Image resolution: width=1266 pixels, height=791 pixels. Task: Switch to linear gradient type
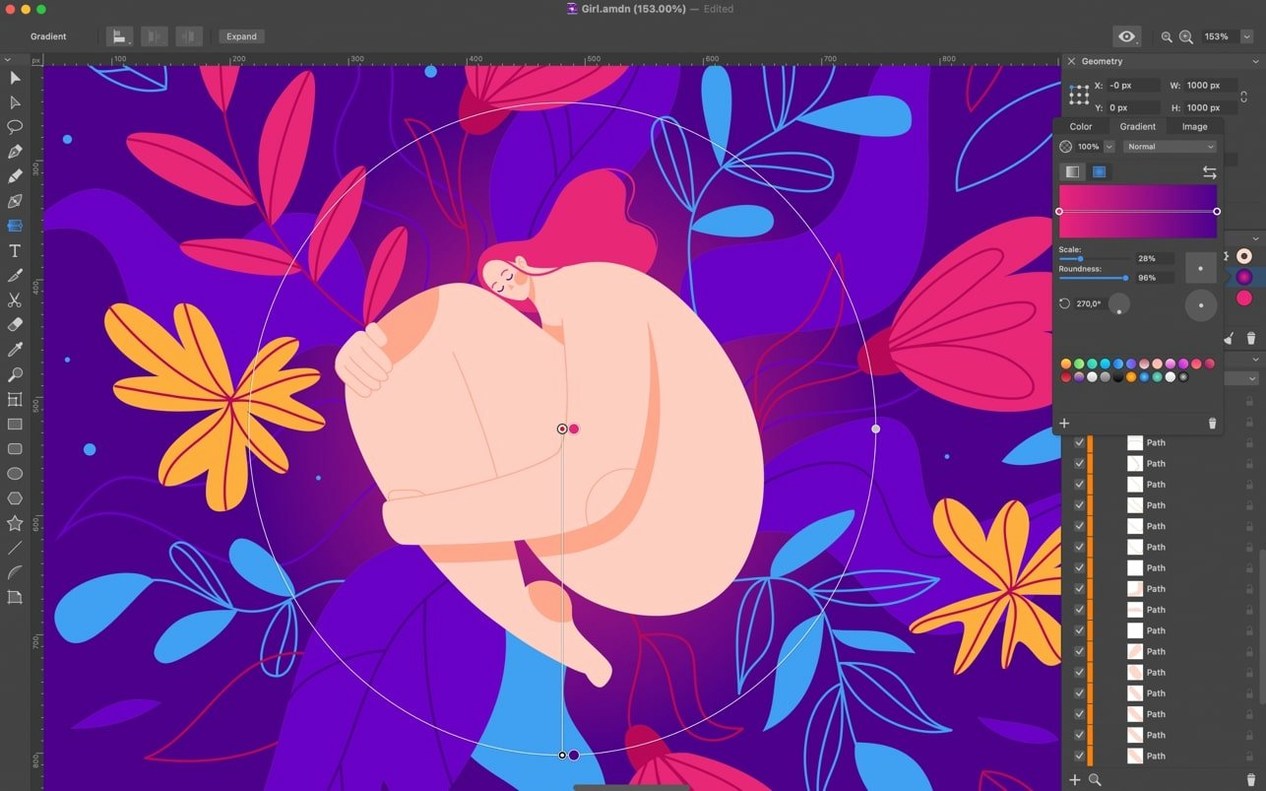(x=1072, y=172)
